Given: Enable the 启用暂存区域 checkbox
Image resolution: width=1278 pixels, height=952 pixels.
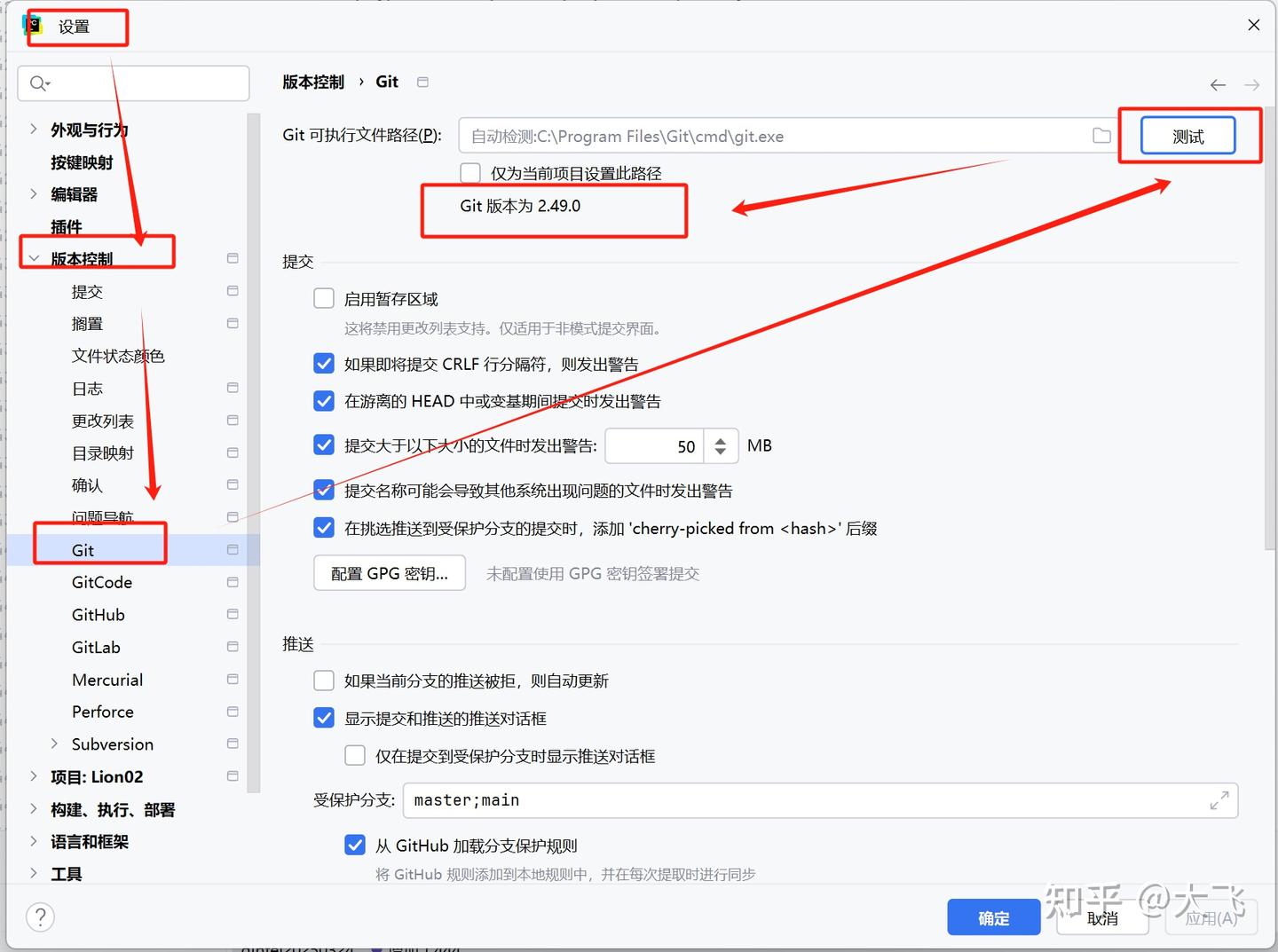Looking at the screenshot, I should (323, 298).
